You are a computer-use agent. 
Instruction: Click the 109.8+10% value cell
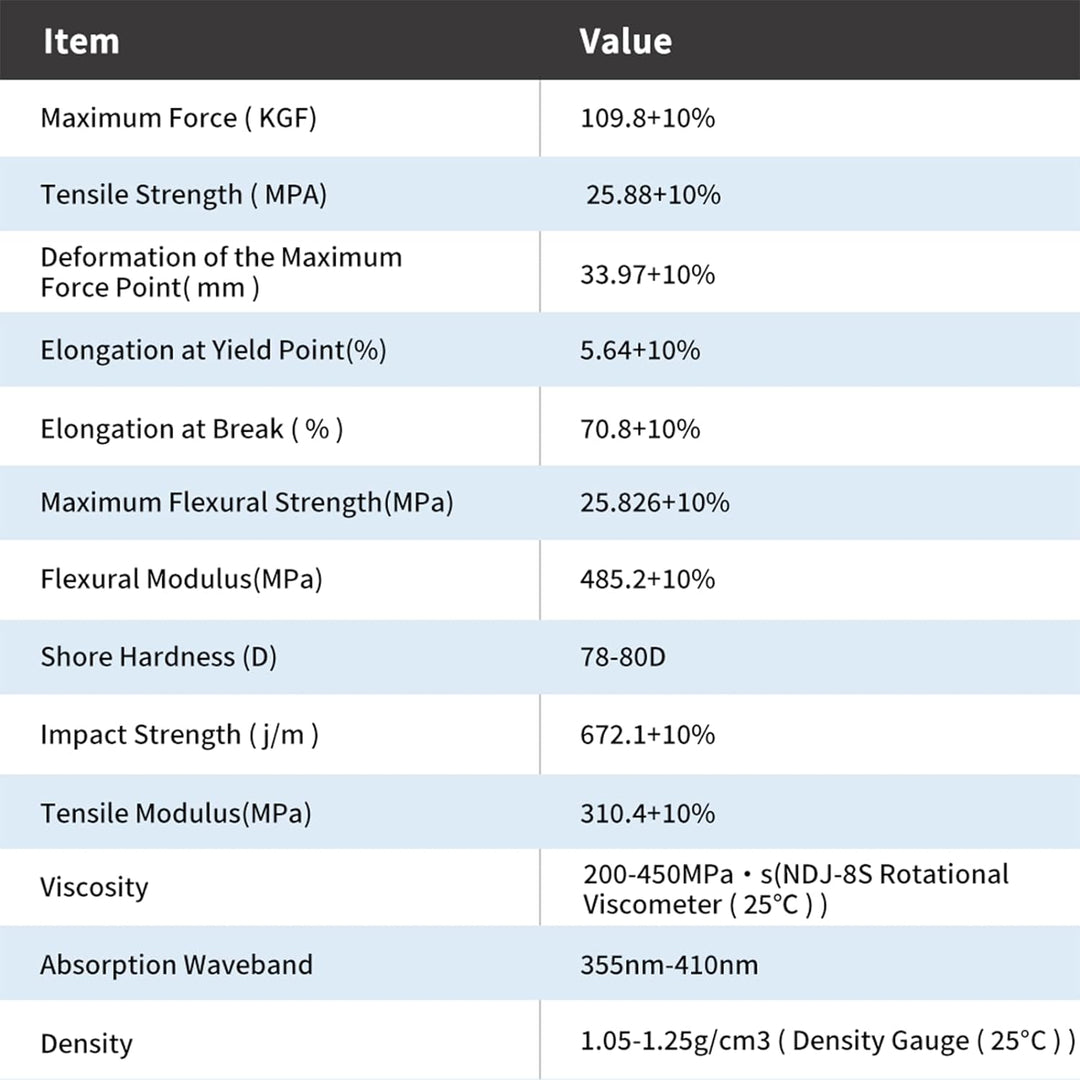[647, 118]
